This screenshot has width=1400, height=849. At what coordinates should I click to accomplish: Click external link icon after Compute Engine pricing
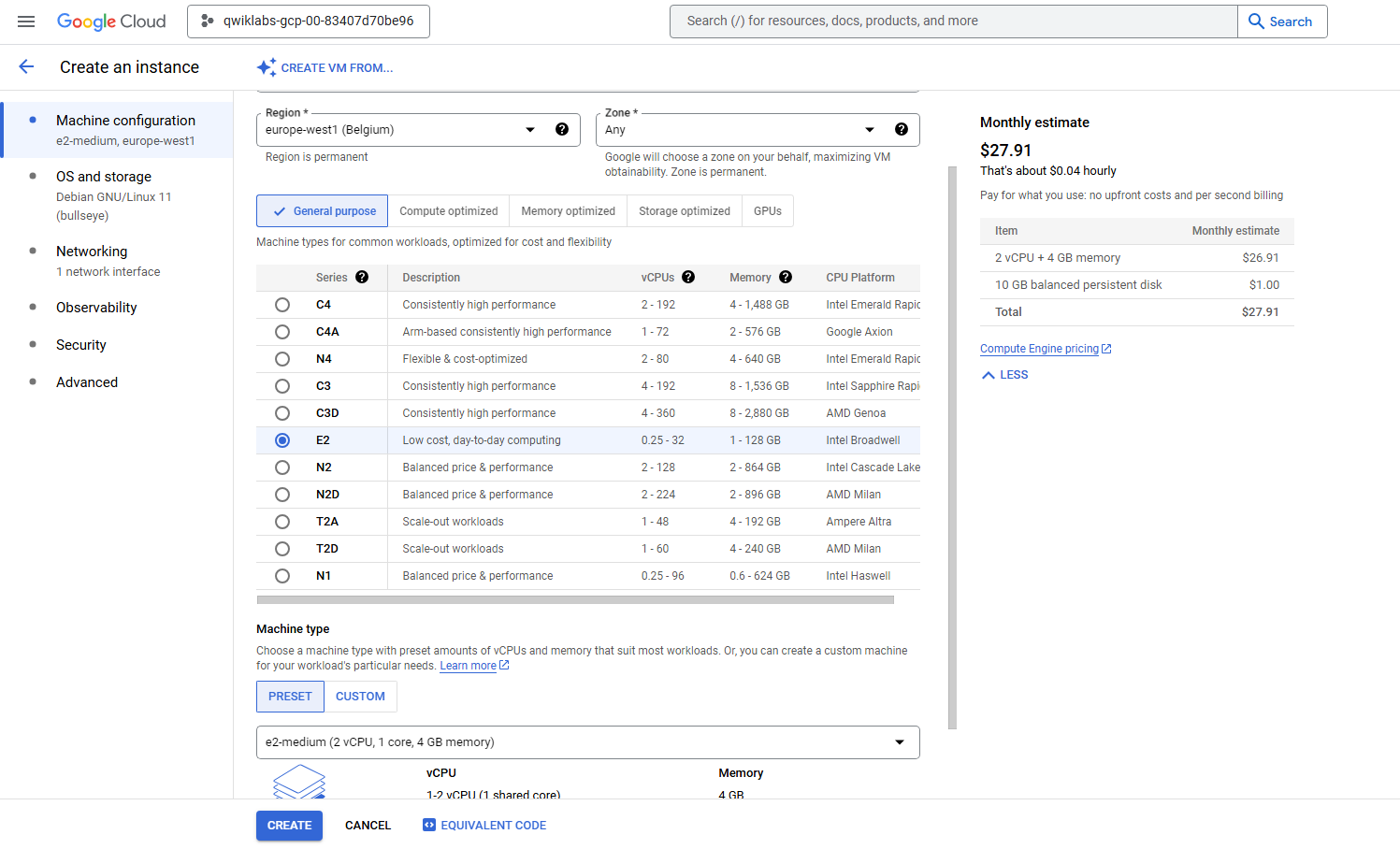click(x=1106, y=349)
